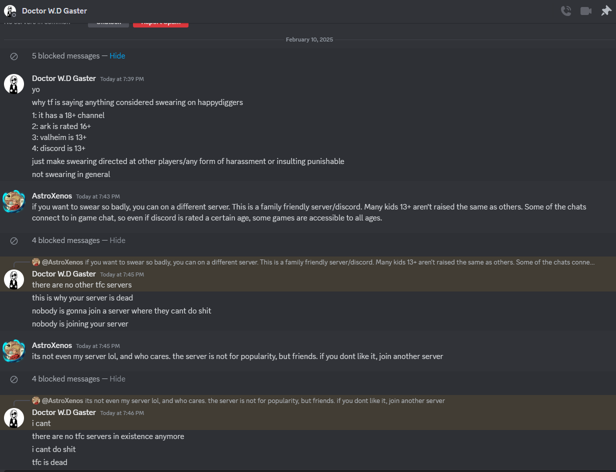Click Doctor W.D Gaster avatar at 7:39 PM
616x472 pixels.
pos(14,85)
